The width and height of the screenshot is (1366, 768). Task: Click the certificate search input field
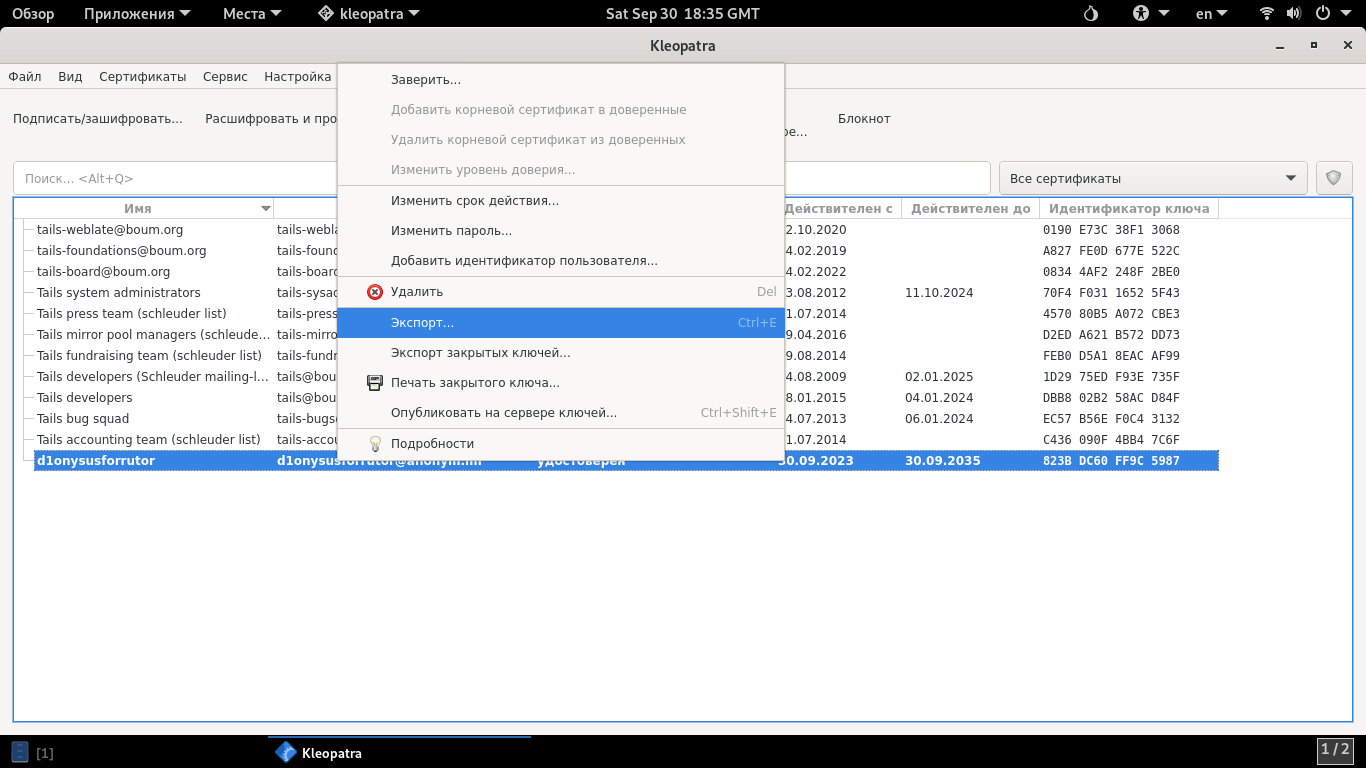pos(175,178)
